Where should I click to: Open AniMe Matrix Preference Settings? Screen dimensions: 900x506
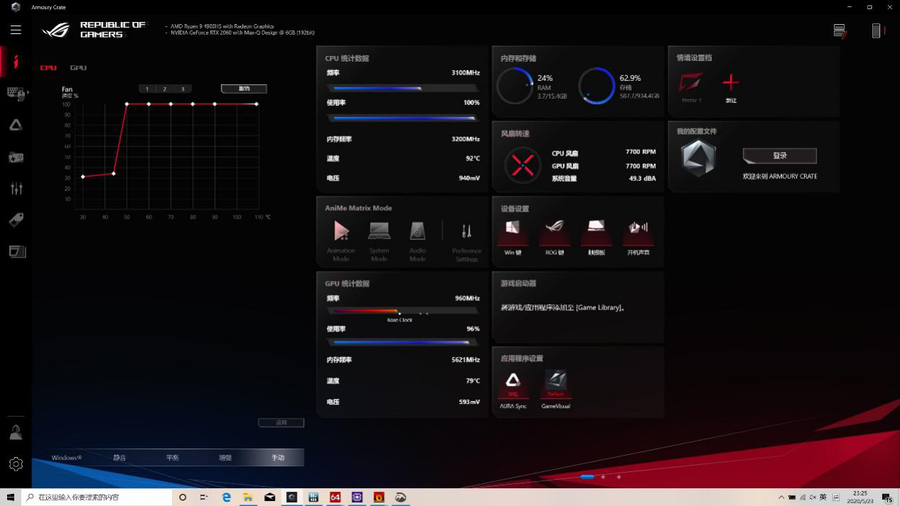pos(466,233)
